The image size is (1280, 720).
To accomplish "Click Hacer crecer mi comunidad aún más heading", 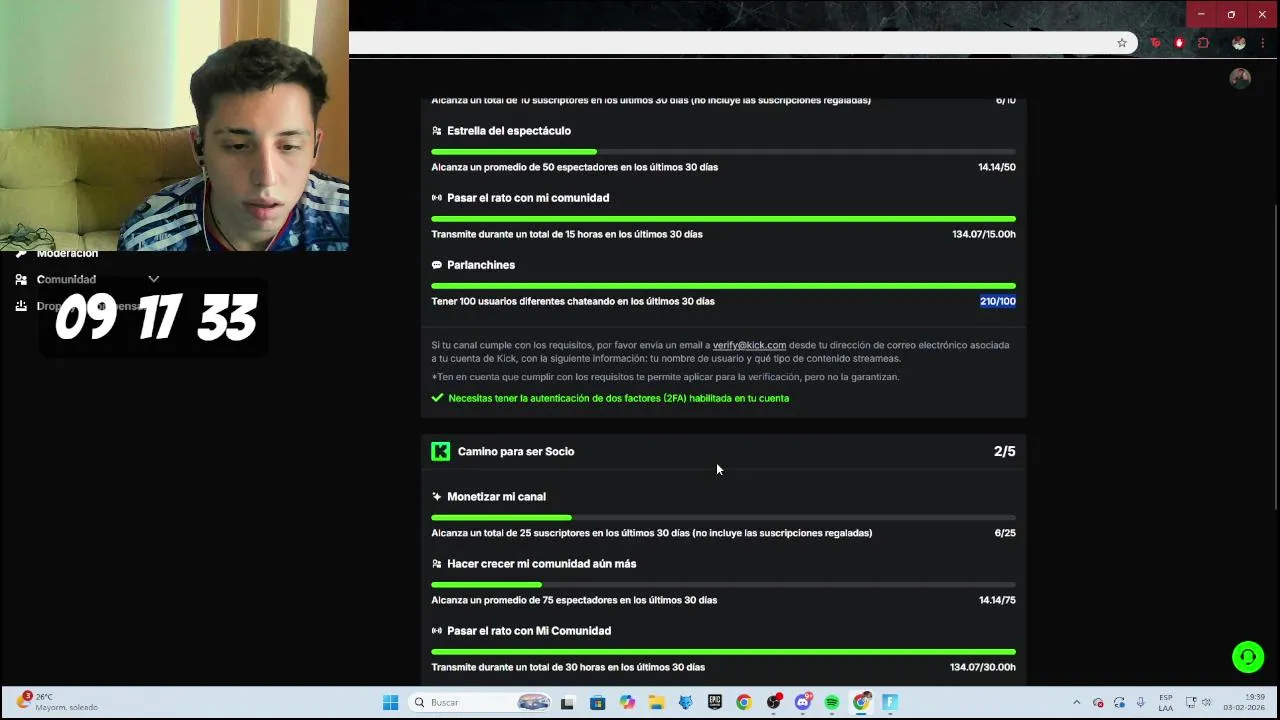I will point(542,564).
